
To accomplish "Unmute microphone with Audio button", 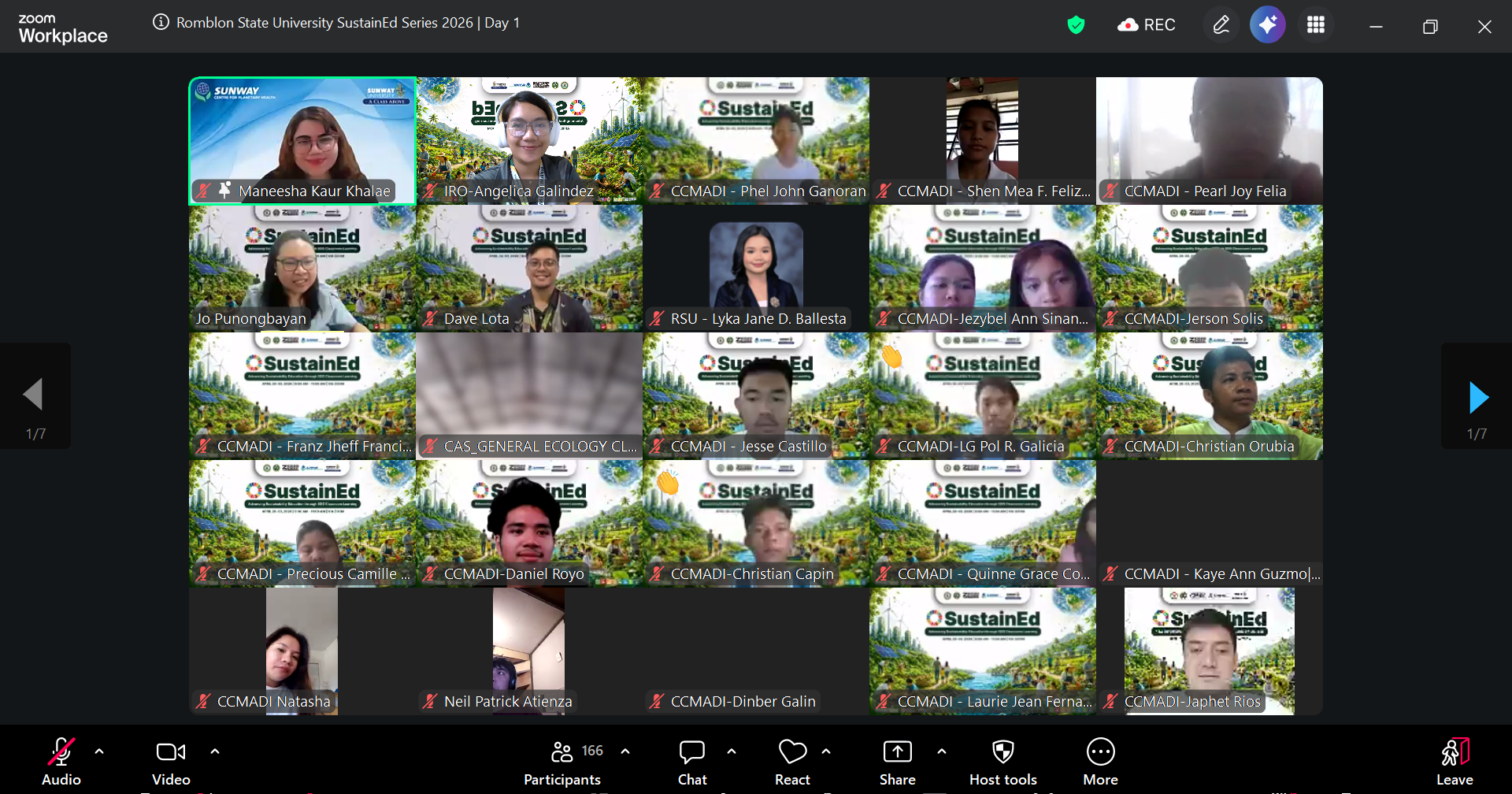I will pyautogui.click(x=61, y=761).
